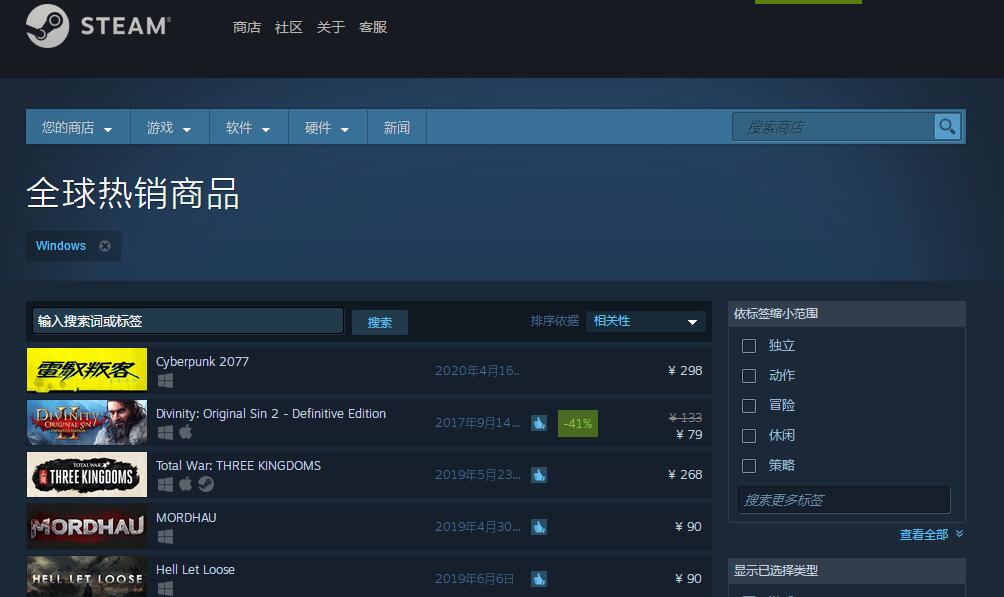Expand the 游戏 dropdown menu
Image resolution: width=1004 pixels, height=597 pixels.
pyautogui.click(x=170, y=127)
